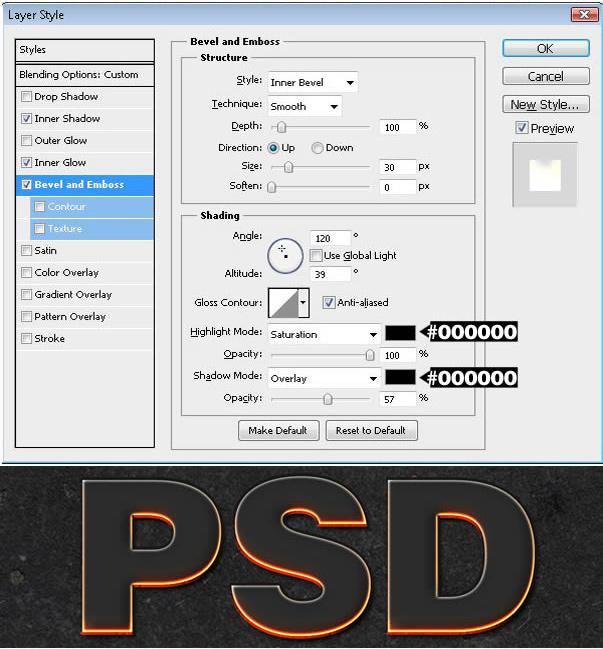Toggle the Preview checkbox

click(521, 128)
